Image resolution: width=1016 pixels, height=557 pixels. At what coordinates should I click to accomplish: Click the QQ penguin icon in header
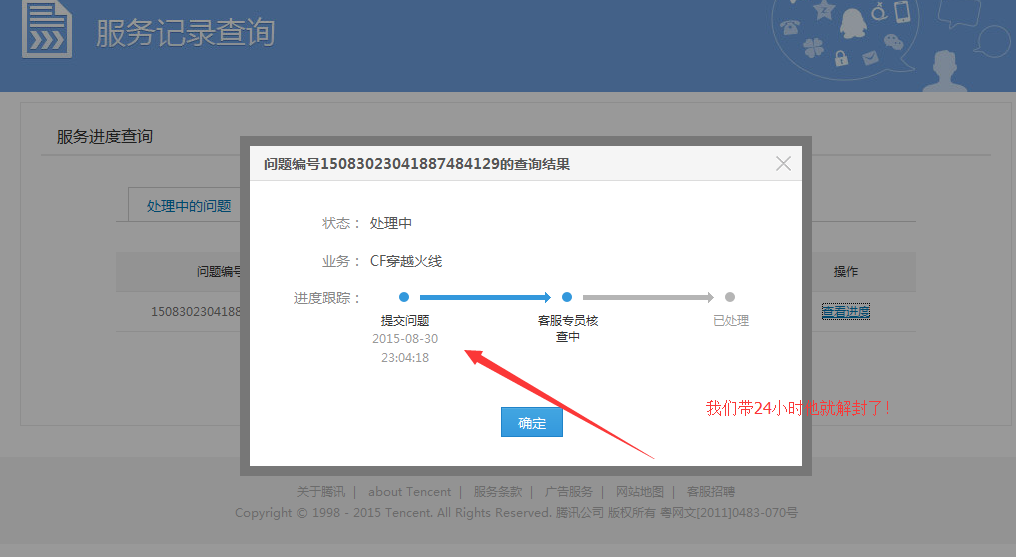tap(853, 24)
